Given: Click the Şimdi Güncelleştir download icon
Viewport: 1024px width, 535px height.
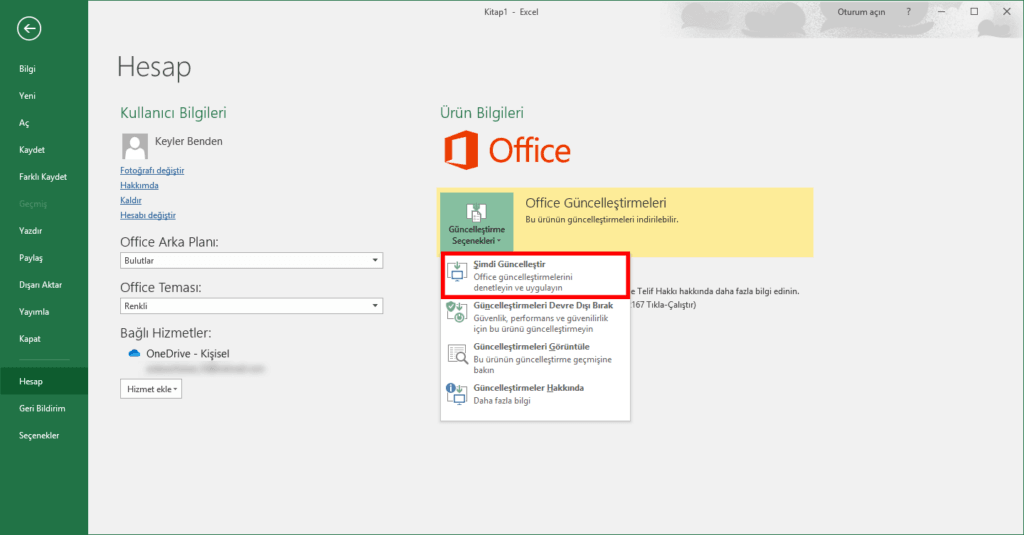Looking at the screenshot, I should [456, 270].
